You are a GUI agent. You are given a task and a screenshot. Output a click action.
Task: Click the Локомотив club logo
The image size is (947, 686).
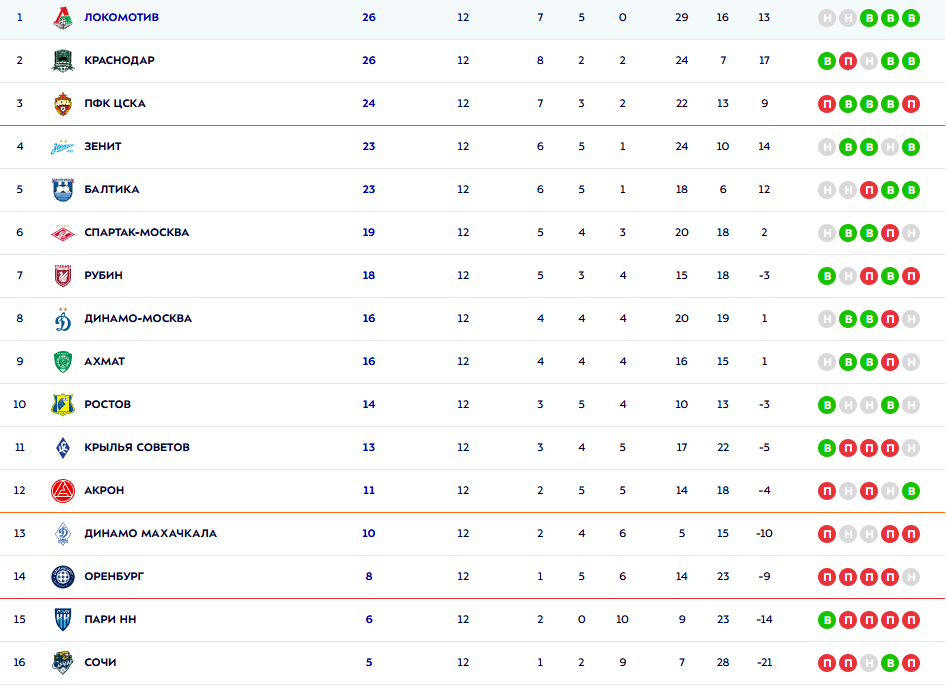pyautogui.click(x=63, y=17)
